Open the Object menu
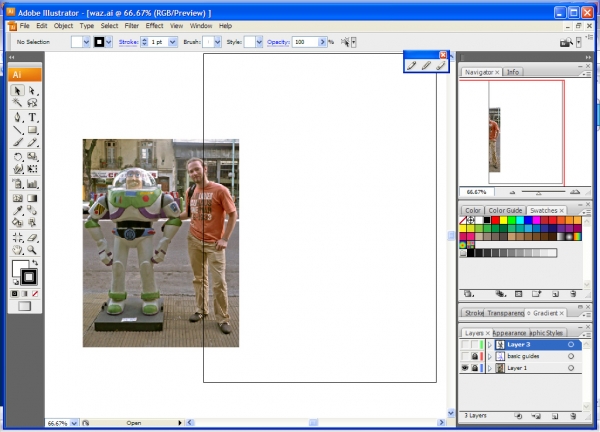The image size is (600, 432). pos(63,26)
